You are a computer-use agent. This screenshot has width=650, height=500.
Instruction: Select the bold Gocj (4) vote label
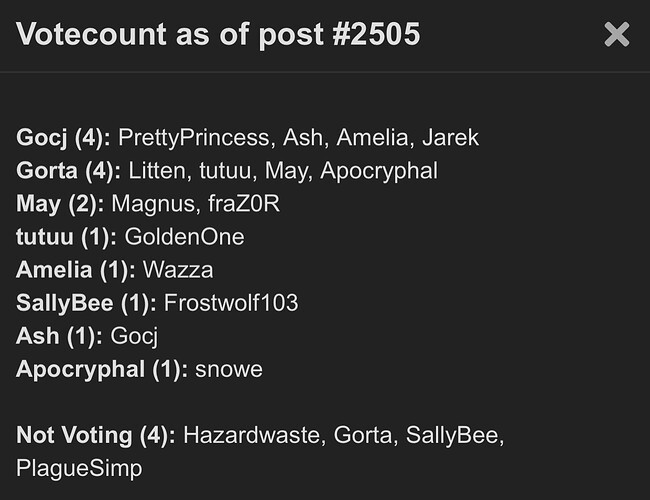(63, 138)
